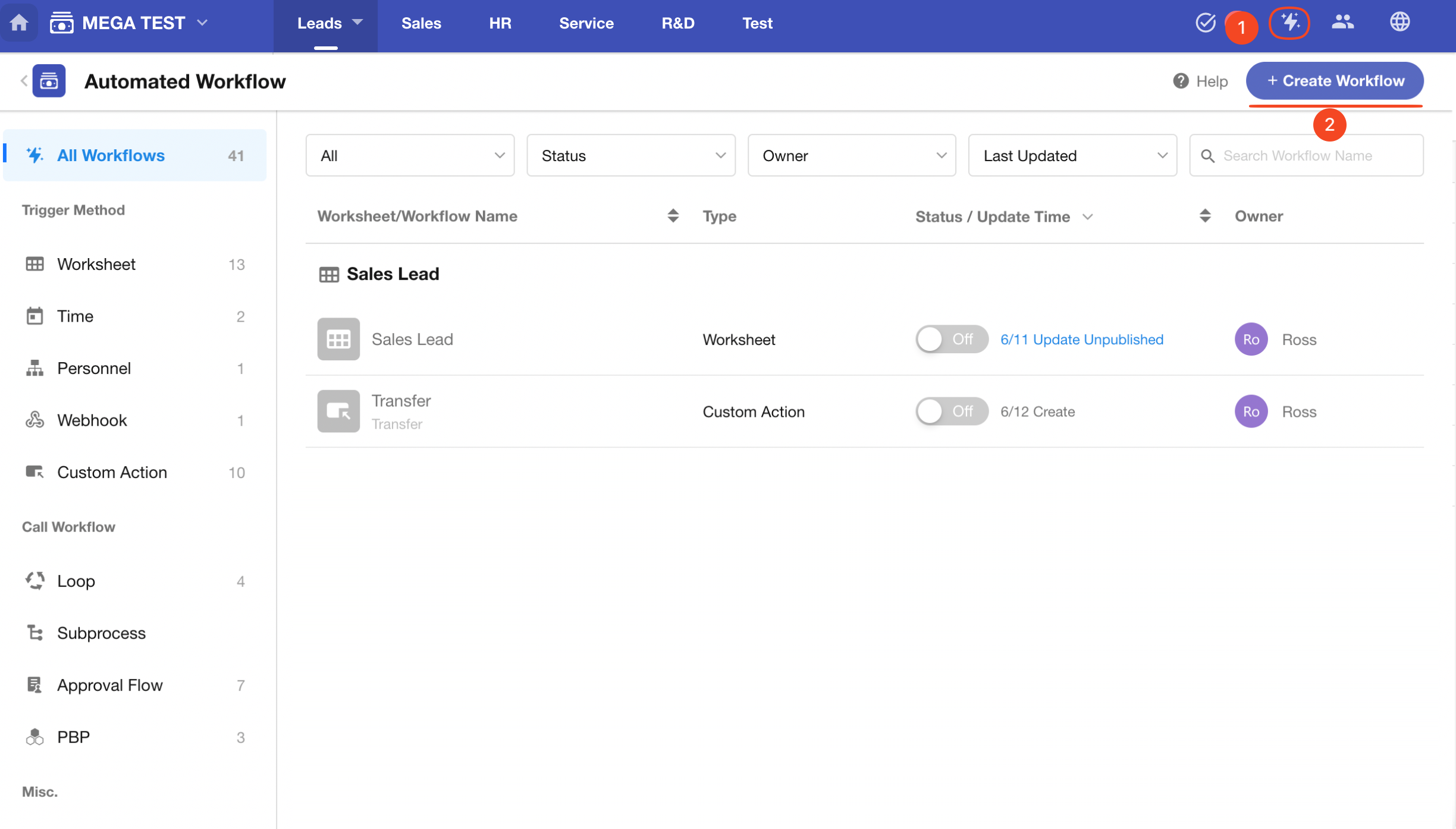Expand the Last Updated dropdown
Image resolution: width=1456 pixels, height=829 pixels.
1072,155
